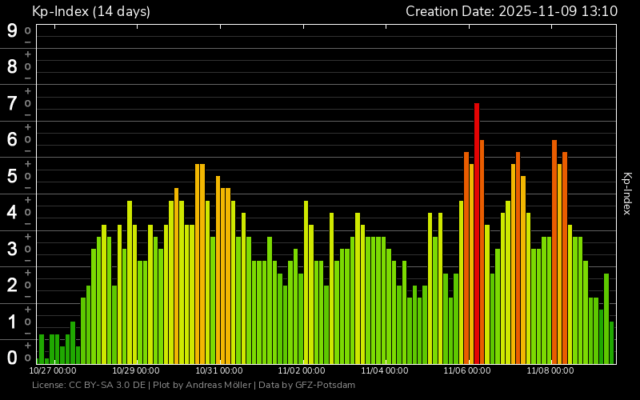Select the 10/31 00:00 x-axis label
Viewport: 640px width, 400px height.
(x=219, y=370)
